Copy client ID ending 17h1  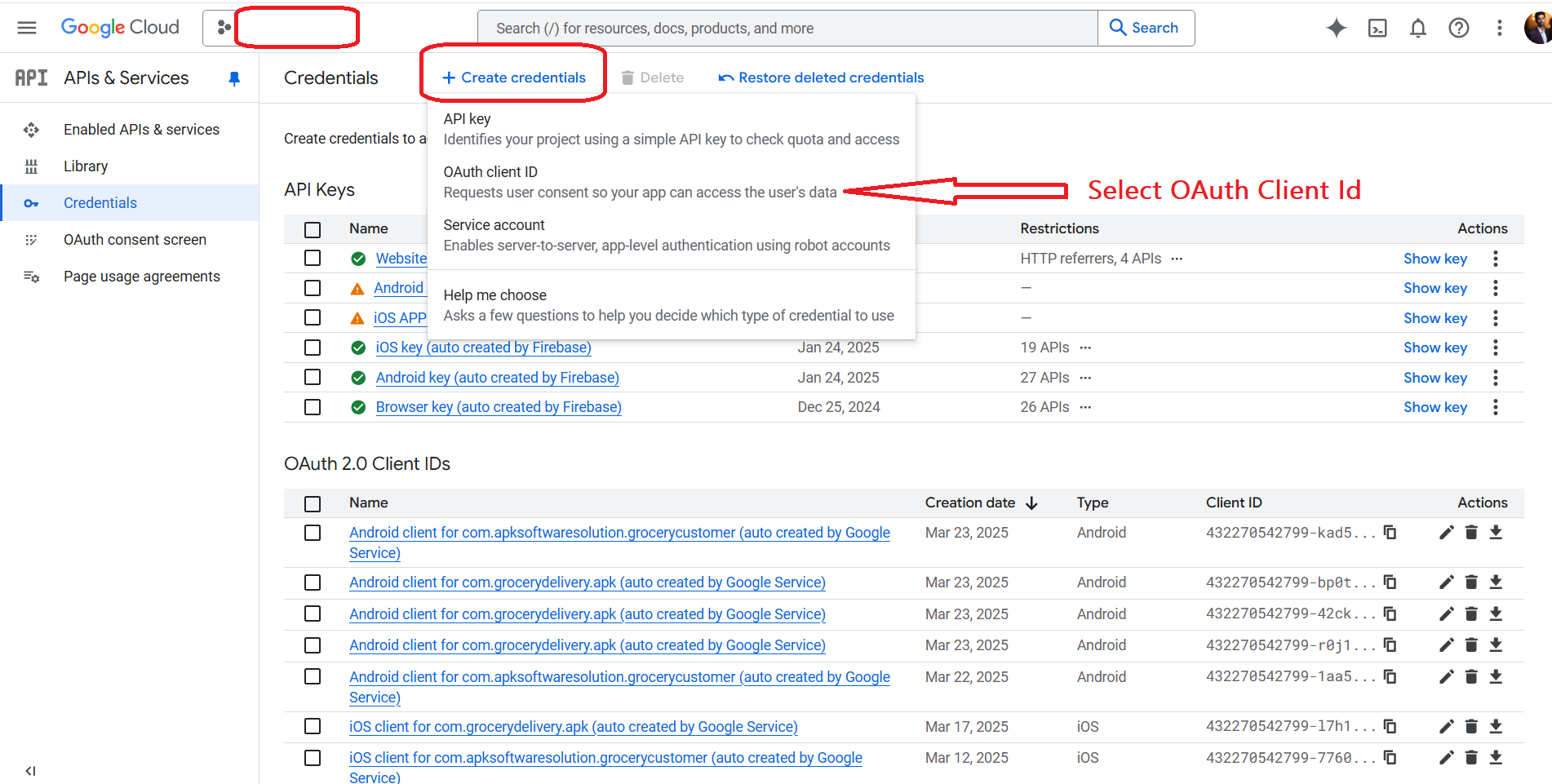click(x=1390, y=727)
